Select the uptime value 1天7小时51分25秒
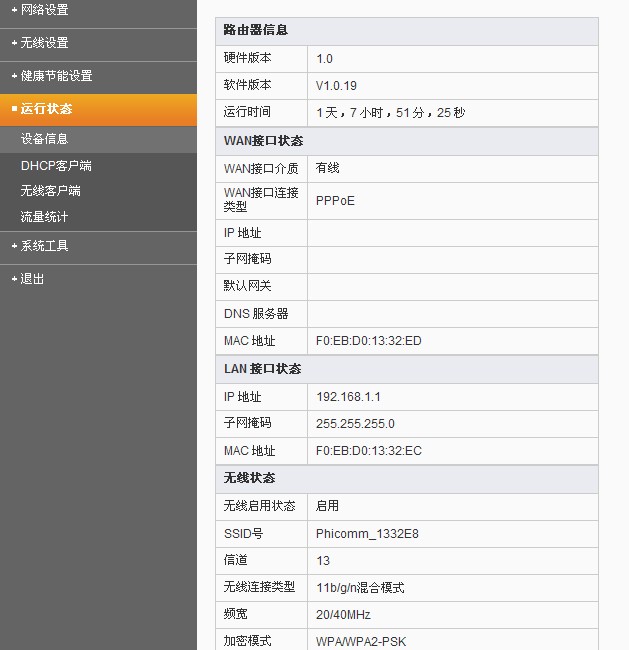This screenshot has width=629, height=650. pos(390,113)
